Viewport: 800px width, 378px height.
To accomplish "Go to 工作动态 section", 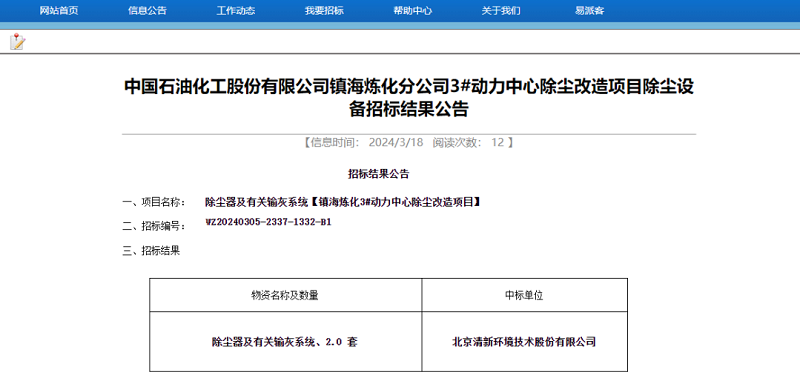I will click(236, 11).
